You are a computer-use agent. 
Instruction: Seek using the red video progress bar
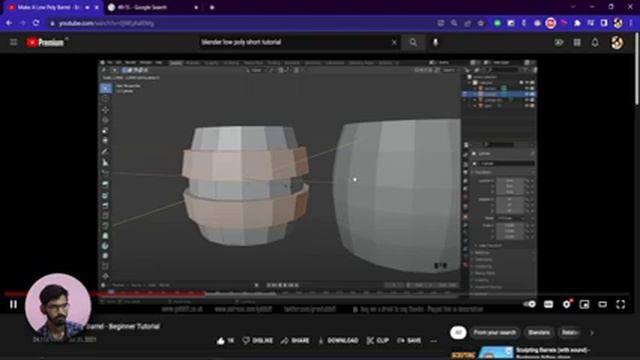click(317, 293)
